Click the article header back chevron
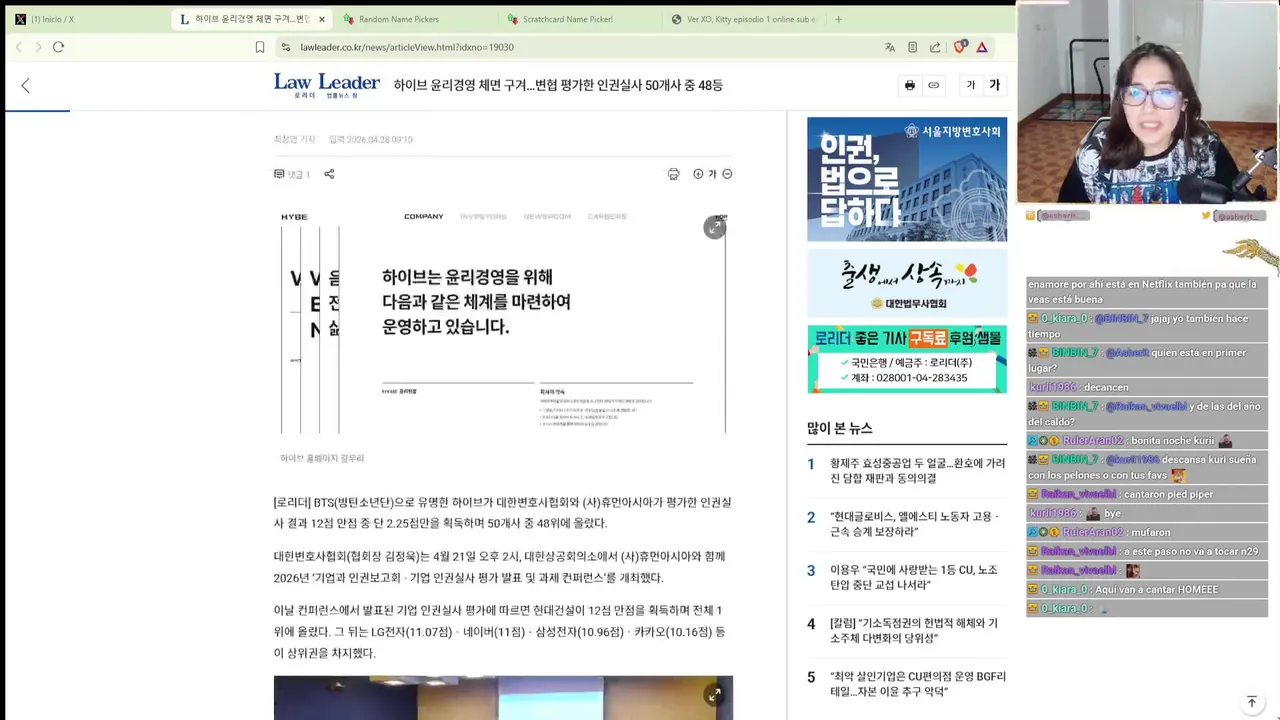Image resolution: width=1280 pixels, height=720 pixels. (x=25, y=86)
